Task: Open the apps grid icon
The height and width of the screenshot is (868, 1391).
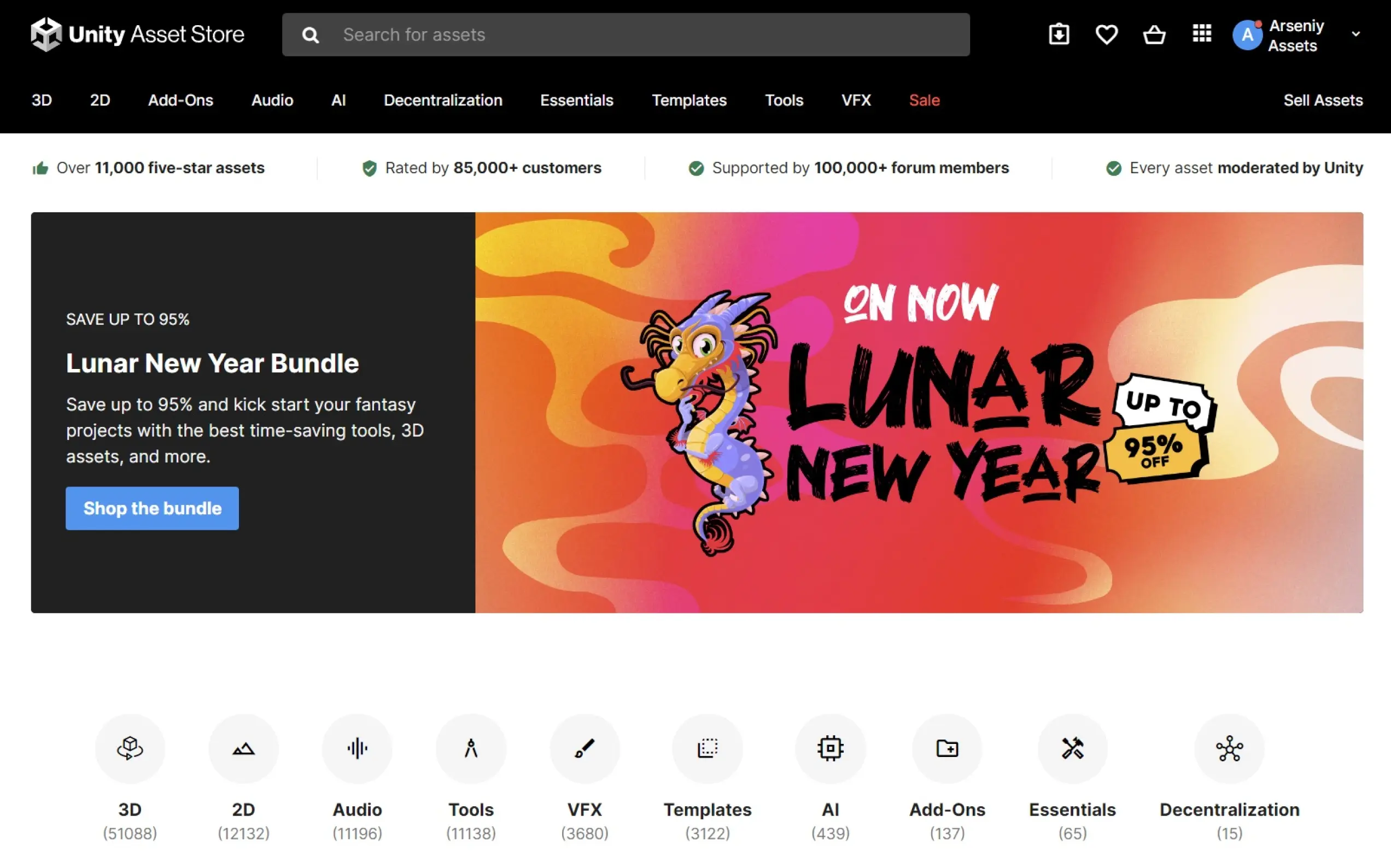Action: click(1202, 33)
